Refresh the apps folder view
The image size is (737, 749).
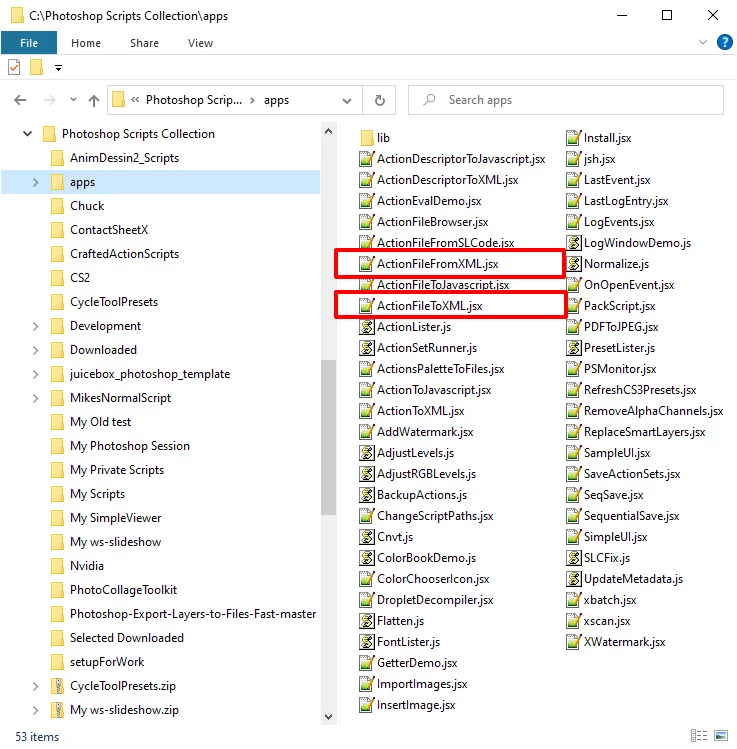[x=379, y=100]
